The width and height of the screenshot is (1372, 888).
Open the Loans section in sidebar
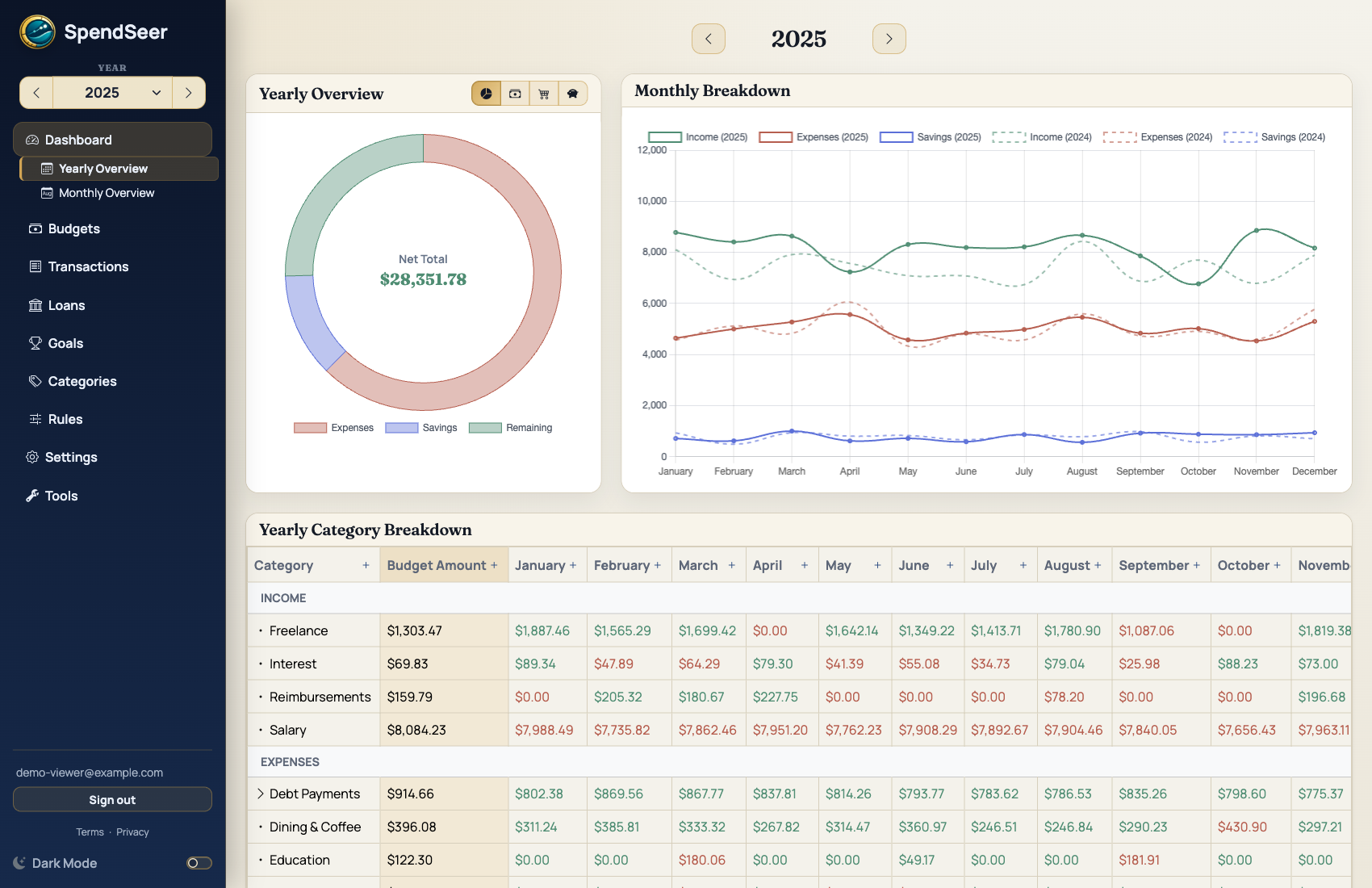[x=66, y=305]
